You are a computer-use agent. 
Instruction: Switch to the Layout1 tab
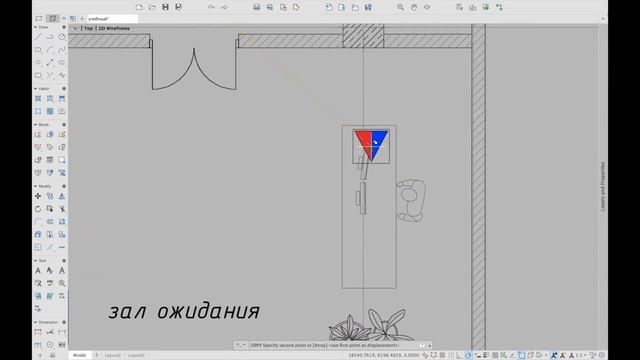[x=113, y=355]
